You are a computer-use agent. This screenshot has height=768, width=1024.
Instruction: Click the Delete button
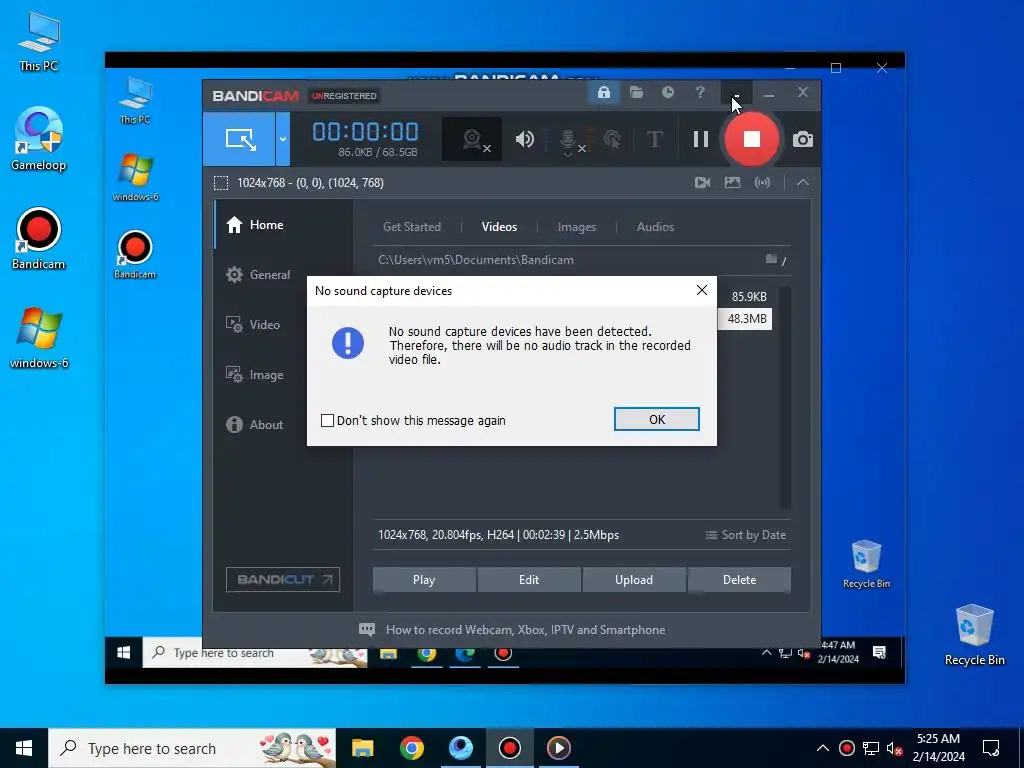pos(739,580)
